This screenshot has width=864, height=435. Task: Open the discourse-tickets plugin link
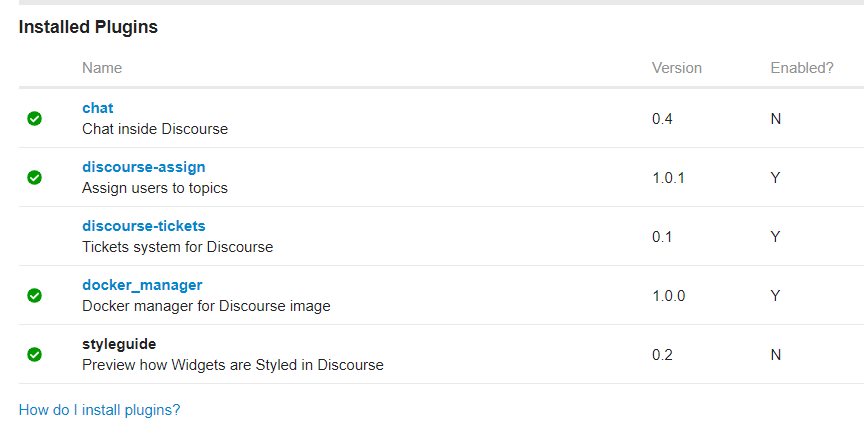pyautogui.click(x=144, y=226)
